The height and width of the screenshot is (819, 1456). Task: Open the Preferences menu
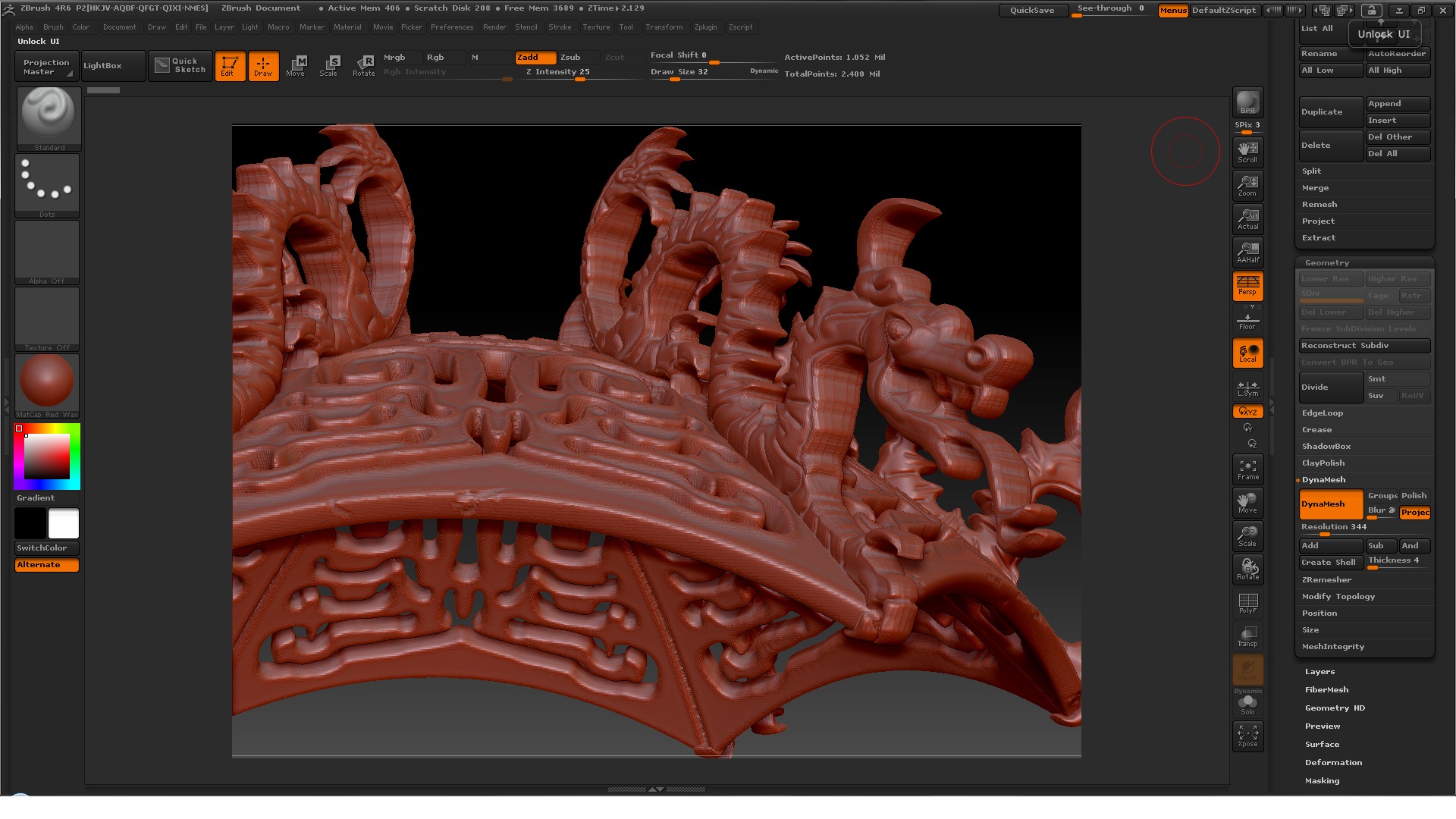452,27
